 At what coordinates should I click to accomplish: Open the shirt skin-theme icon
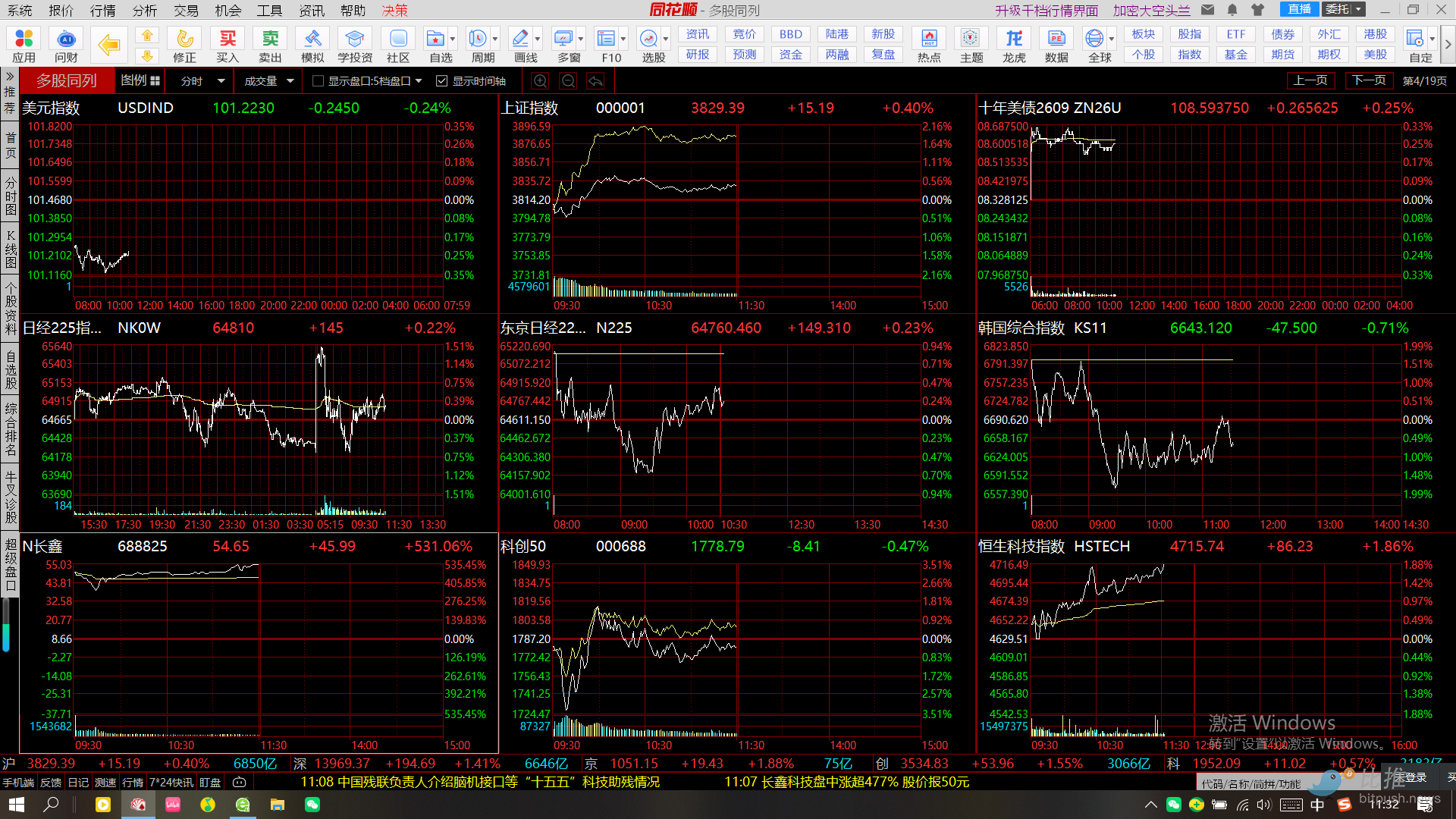tap(1258, 10)
